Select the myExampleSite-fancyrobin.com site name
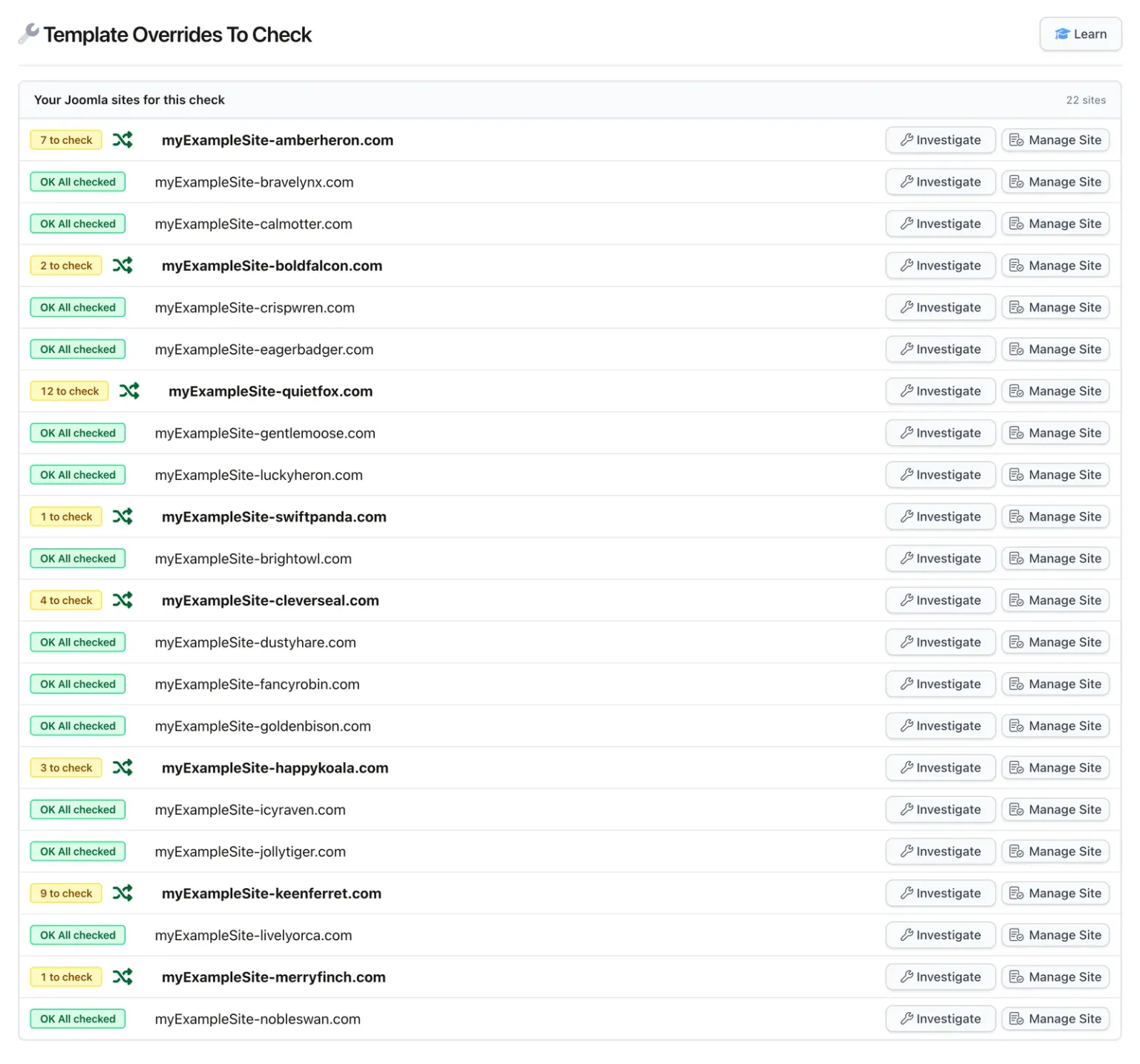This screenshot has width=1140, height=1064. point(257,684)
